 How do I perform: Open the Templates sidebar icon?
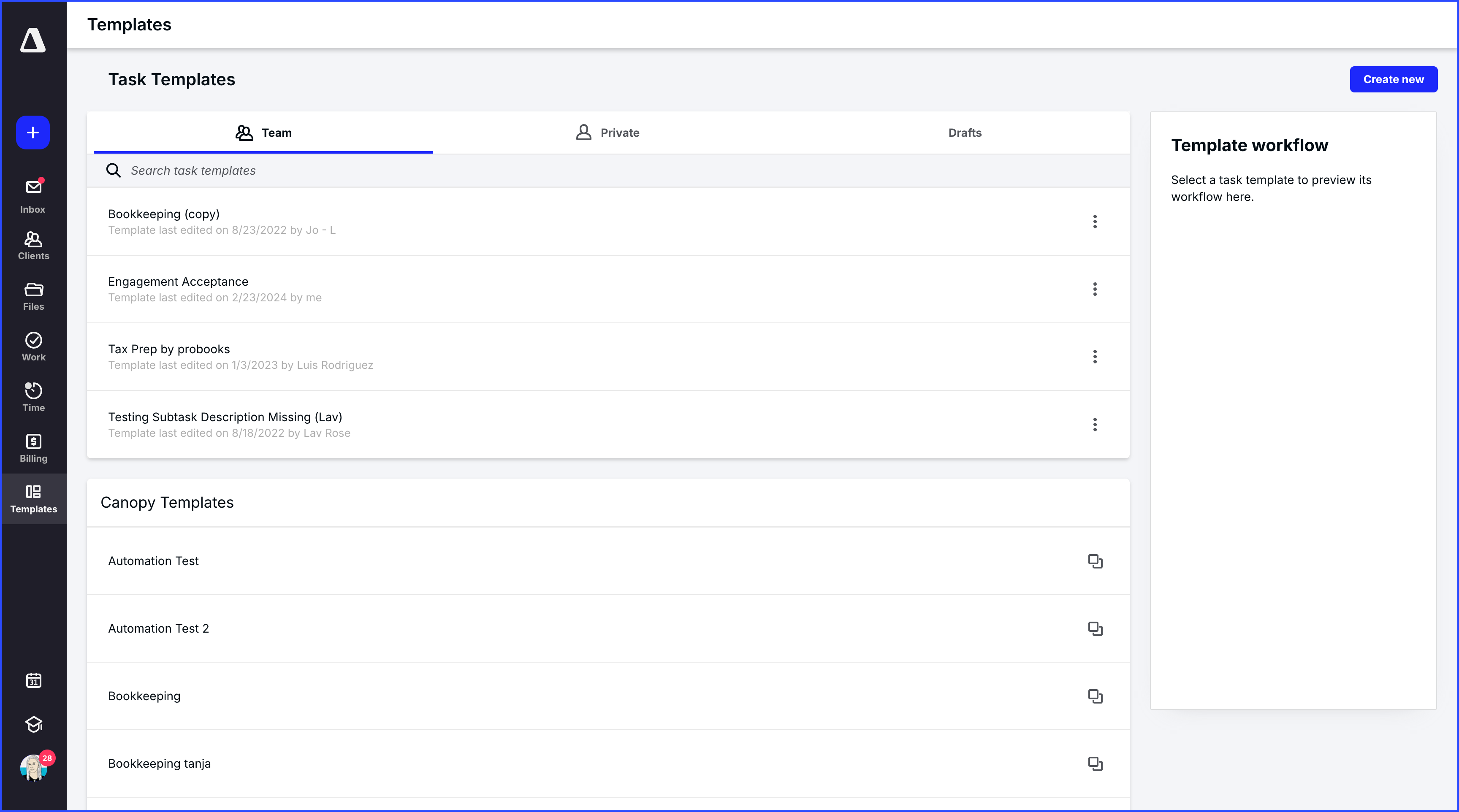32,498
